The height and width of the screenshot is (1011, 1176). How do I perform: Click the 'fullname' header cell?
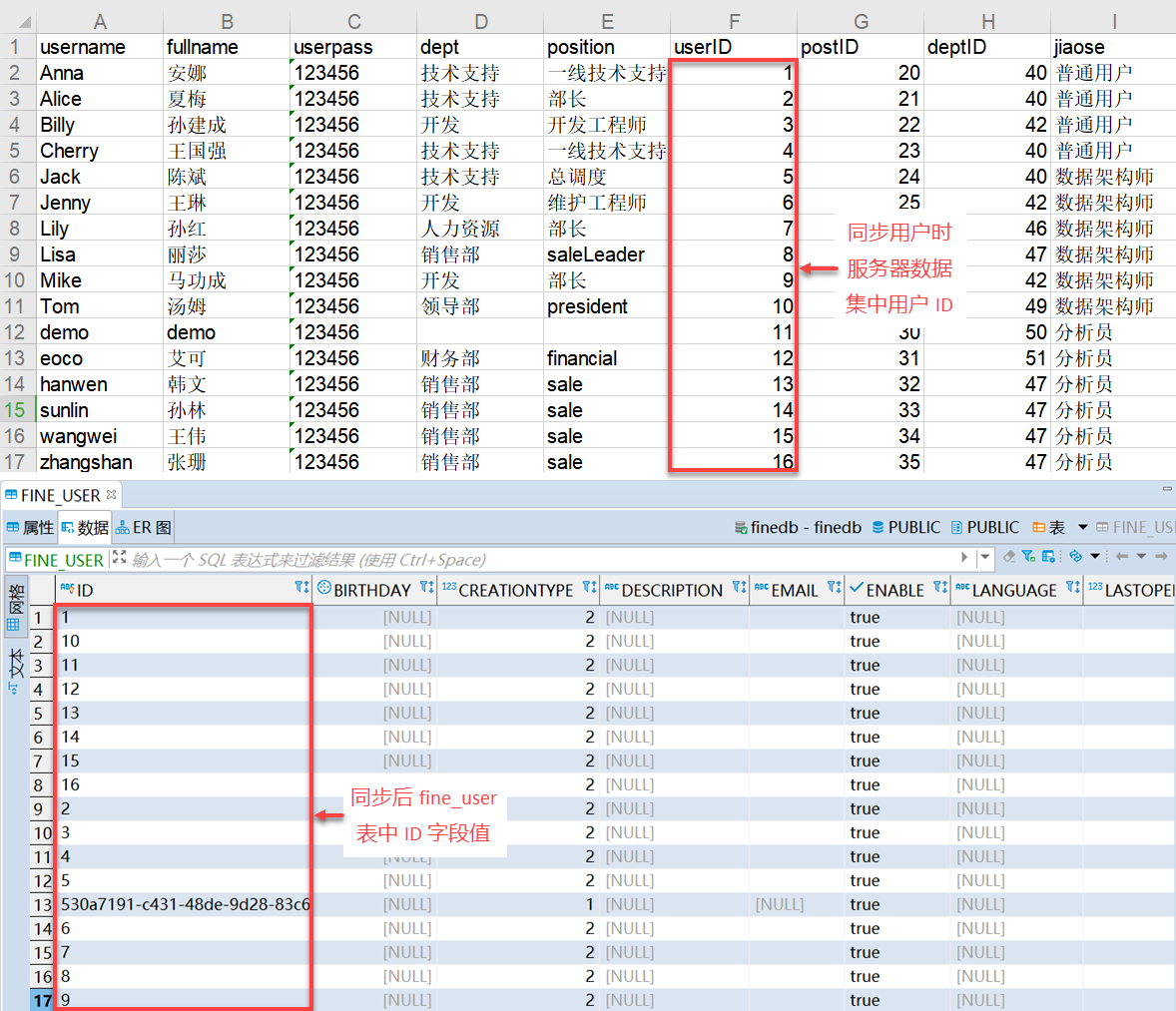[227, 47]
